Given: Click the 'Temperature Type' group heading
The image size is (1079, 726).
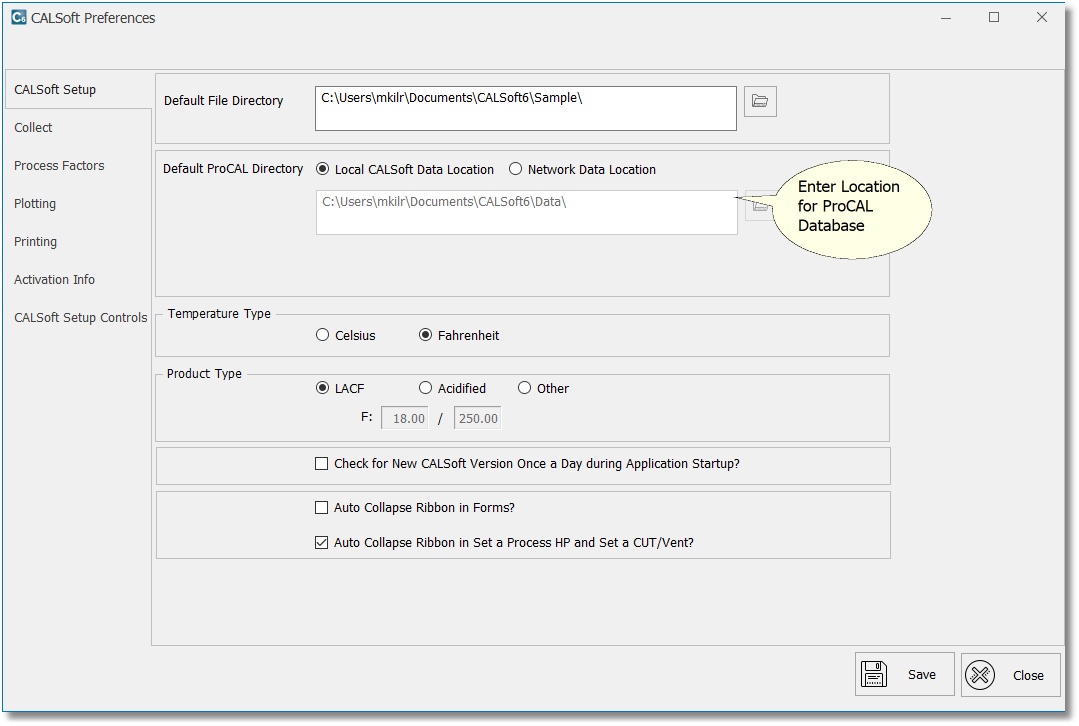Looking at the screenshot, I should (x=219, y=314).
